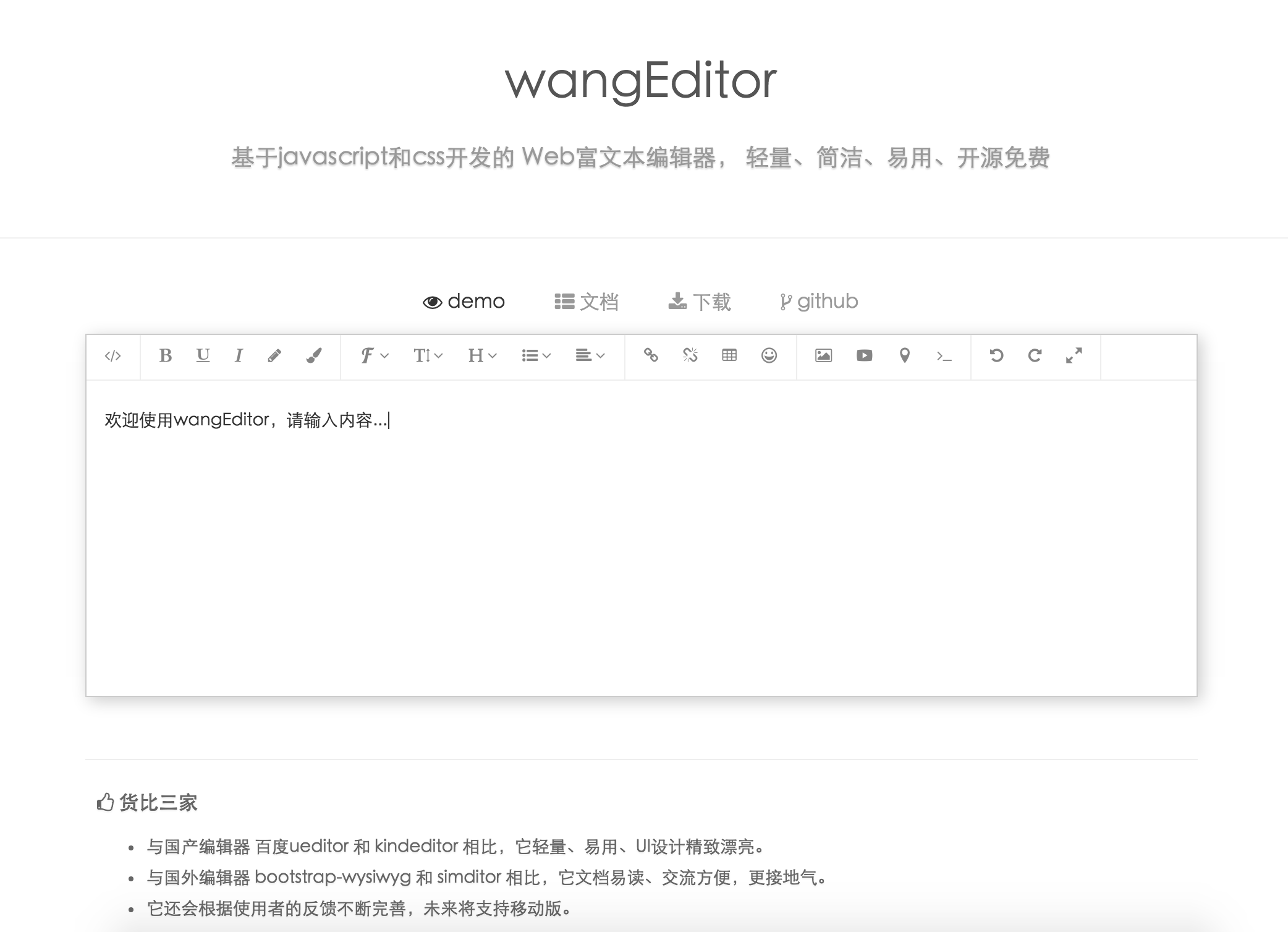The width and height of the screenshot is (1288, 932).
Task: Click the 下载 download link
Action: pyautogui.click(x=700, y=299)
